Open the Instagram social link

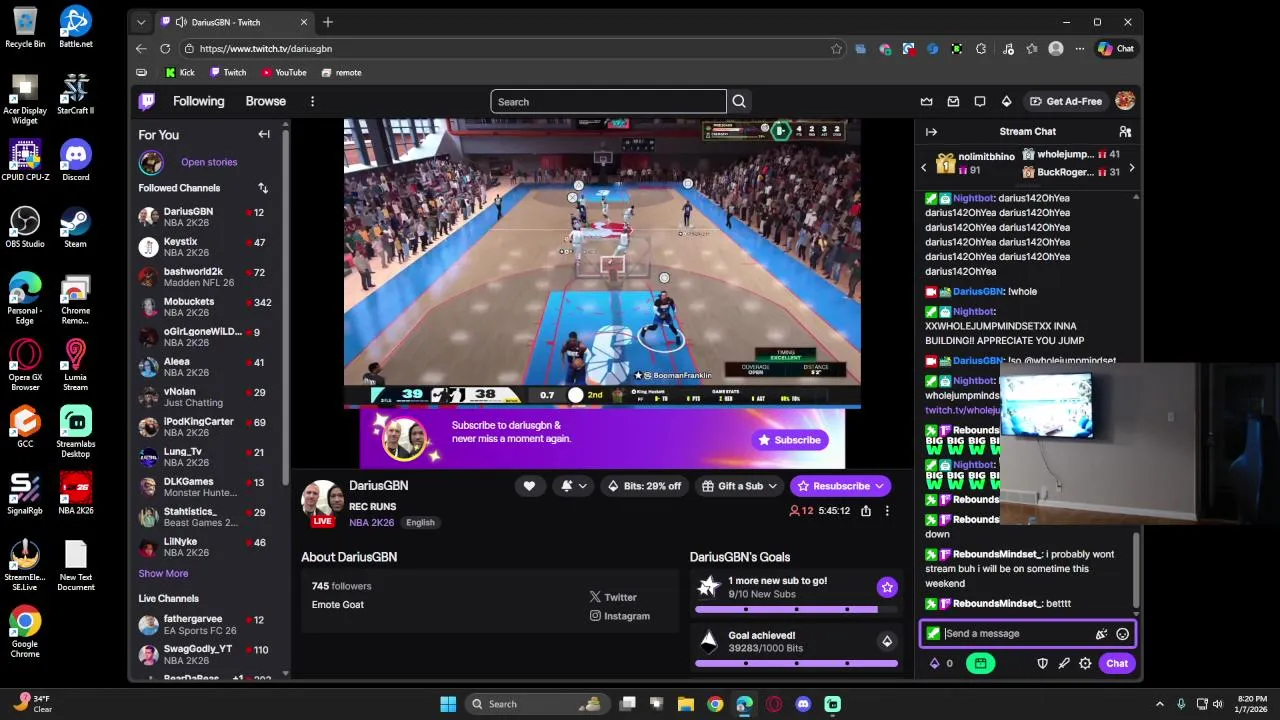point(620,616)
